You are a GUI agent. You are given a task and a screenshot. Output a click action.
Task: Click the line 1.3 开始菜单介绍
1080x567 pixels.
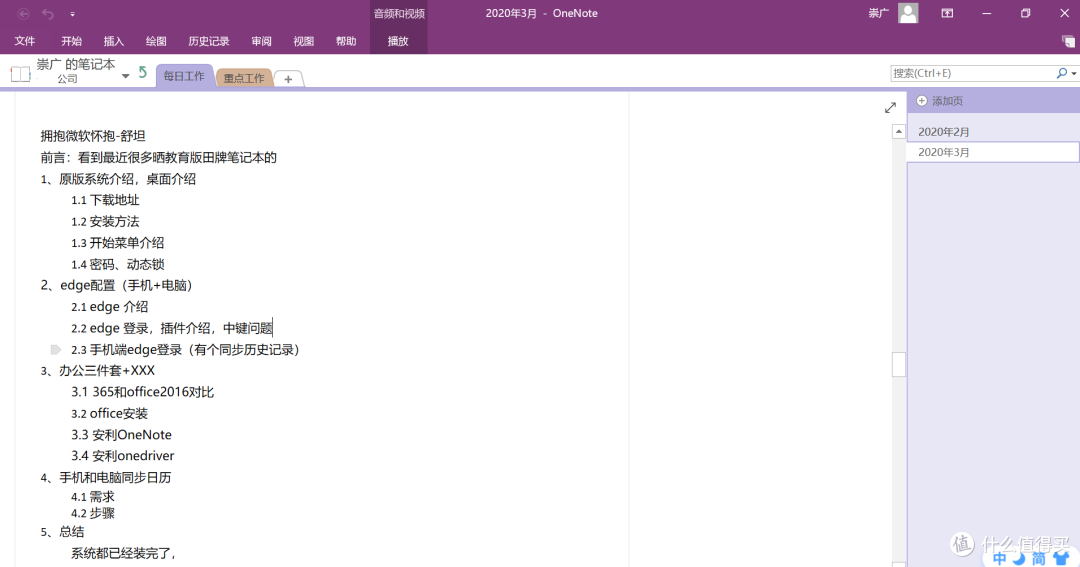[118, 243]
